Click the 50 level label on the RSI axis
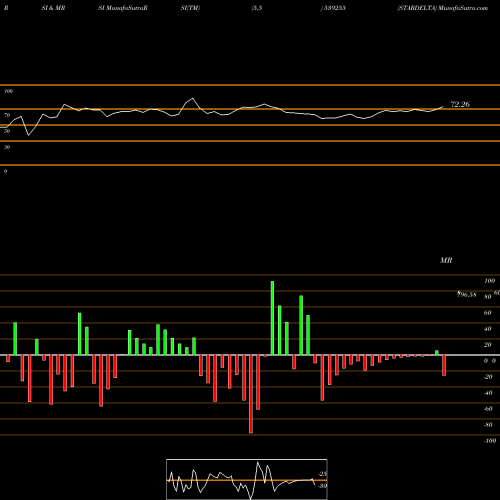Viewport: 500px width, 500px height. click(7, 131)
